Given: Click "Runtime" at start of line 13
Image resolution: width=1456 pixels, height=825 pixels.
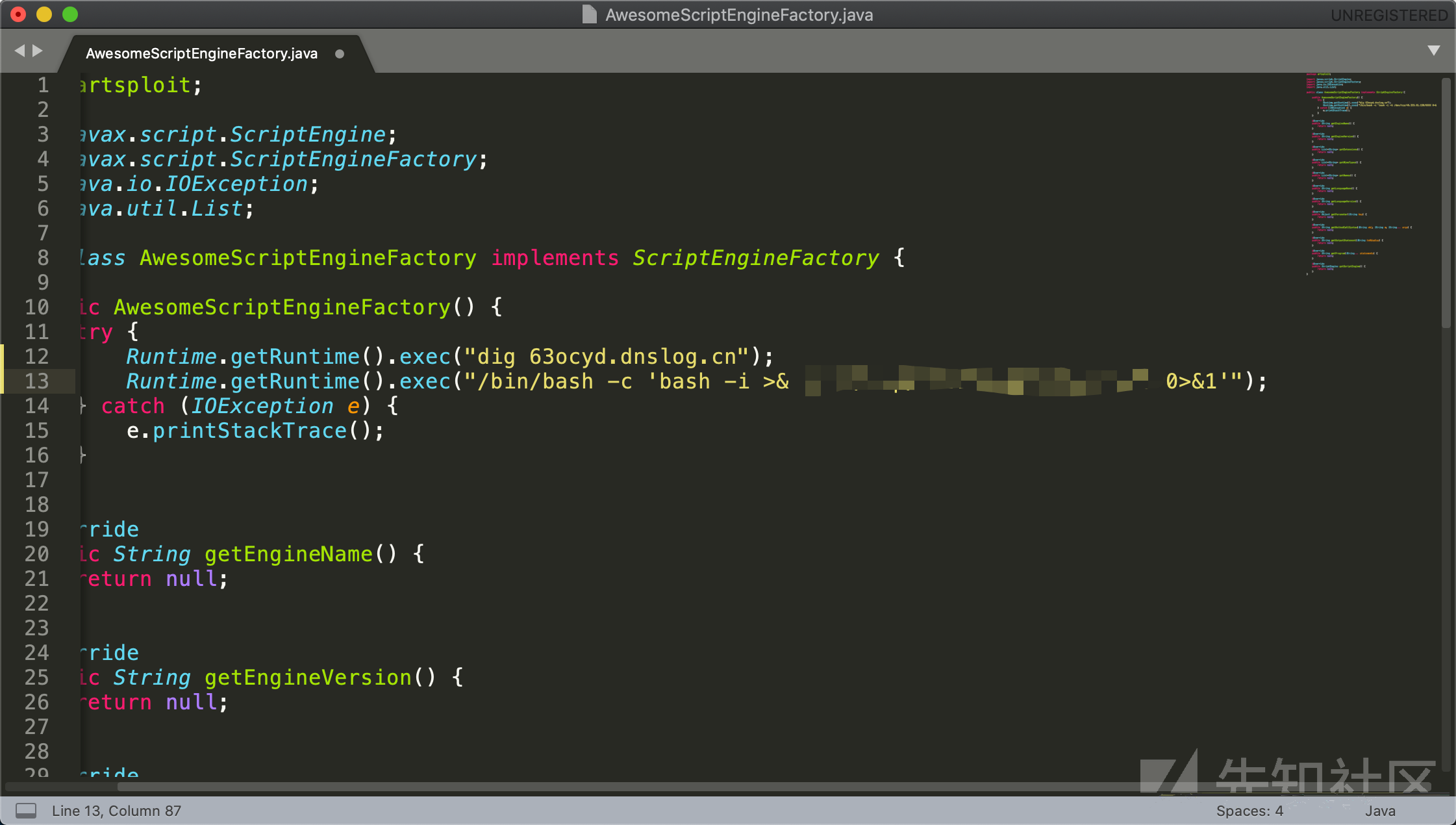Looking at the screenshot, I should pyautogui.click(x=171, y=381).
